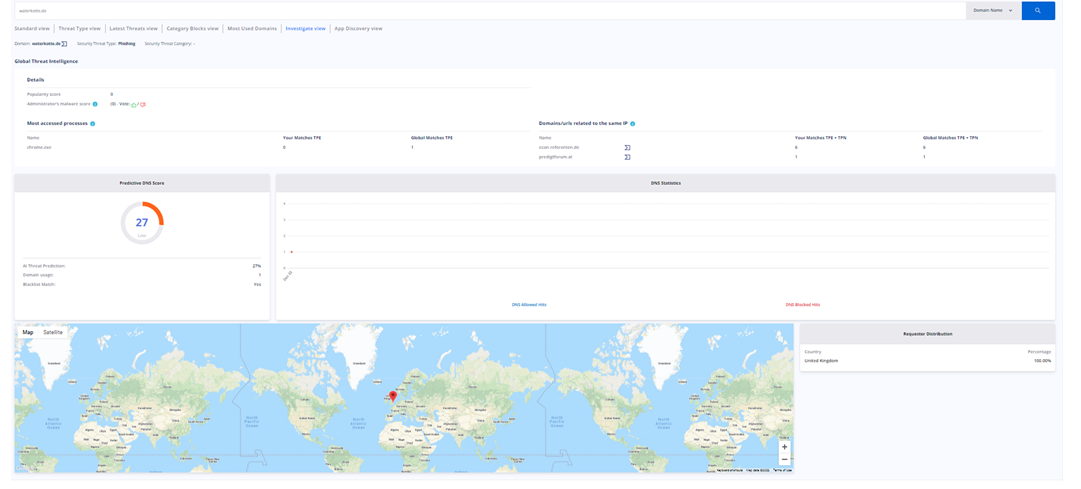Click the score 27 donut gauge

tap(142, 223)
